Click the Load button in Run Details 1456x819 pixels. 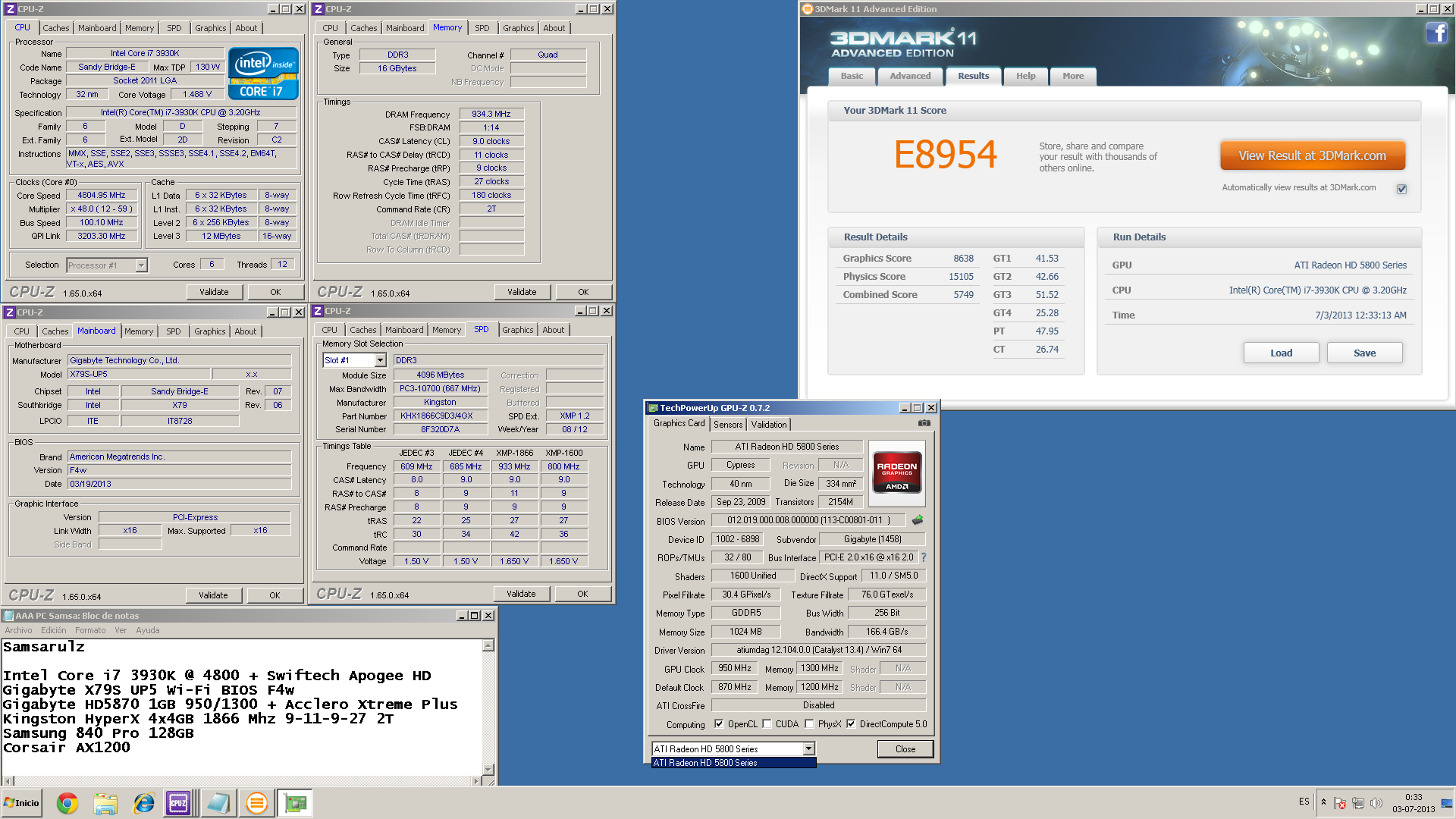click(1282, 353)
